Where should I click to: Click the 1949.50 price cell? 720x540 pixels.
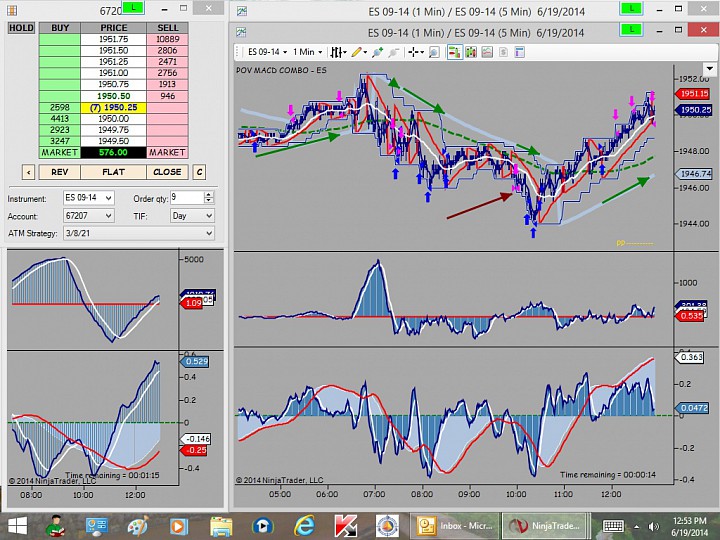pos(113,141)
